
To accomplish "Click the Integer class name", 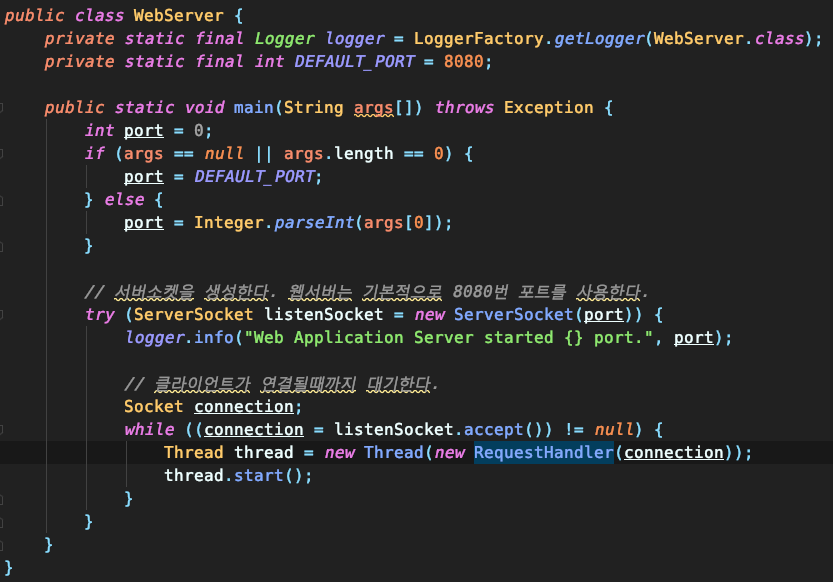I will (228, 222).
